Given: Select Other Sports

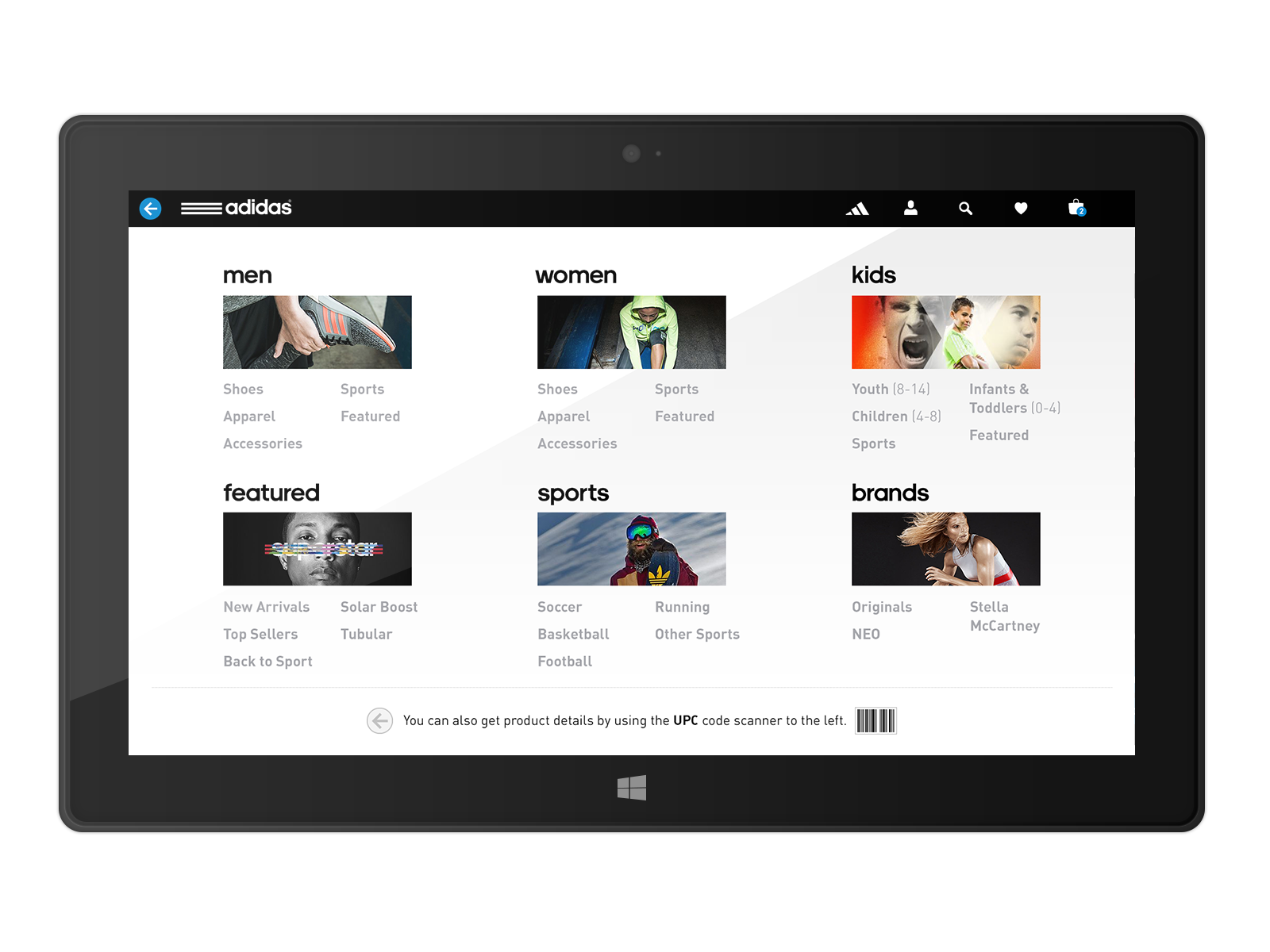Looking at the screenshot, I should pos(698,635).
